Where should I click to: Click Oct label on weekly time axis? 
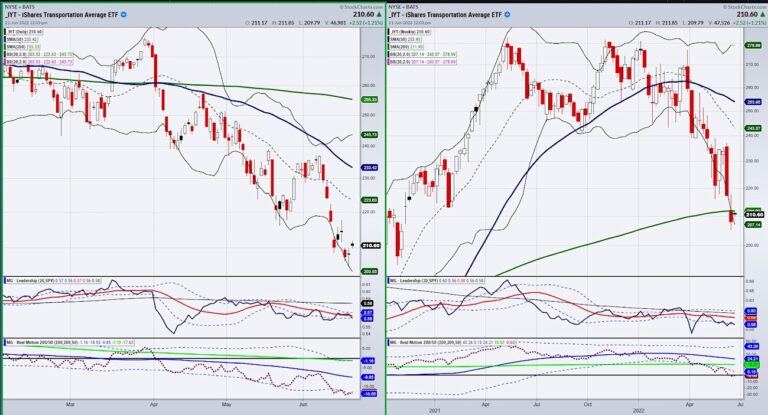tap(588, 405)
